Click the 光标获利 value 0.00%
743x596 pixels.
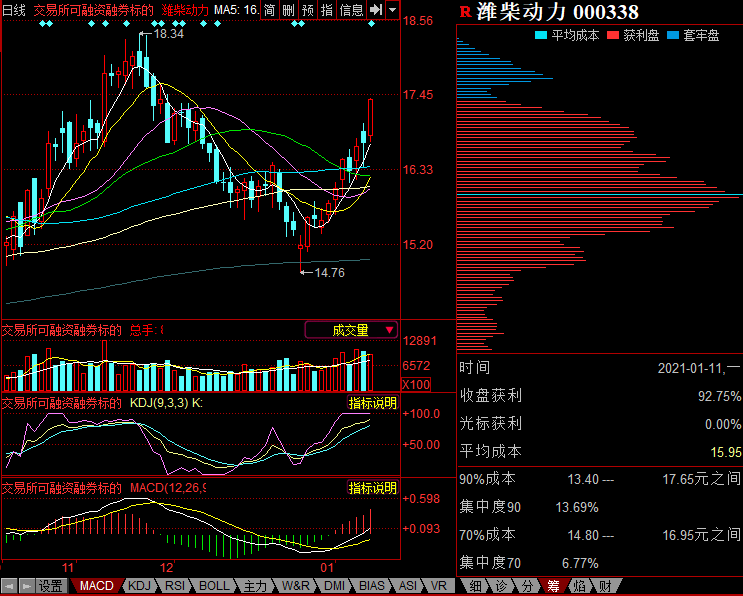coord(723,424)
